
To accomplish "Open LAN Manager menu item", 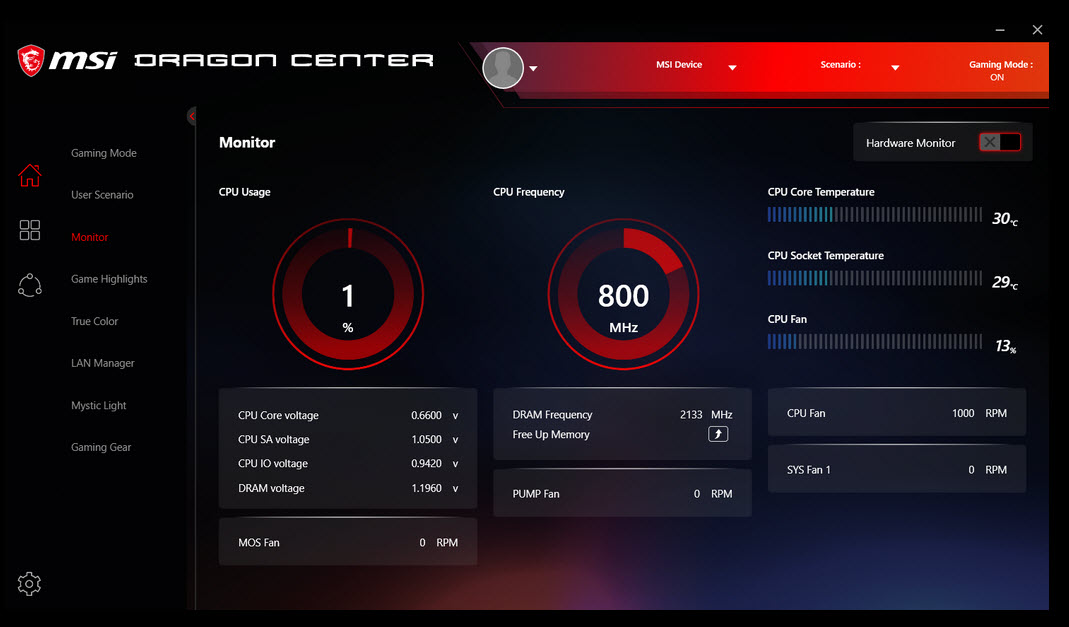I will click(102, 363).
